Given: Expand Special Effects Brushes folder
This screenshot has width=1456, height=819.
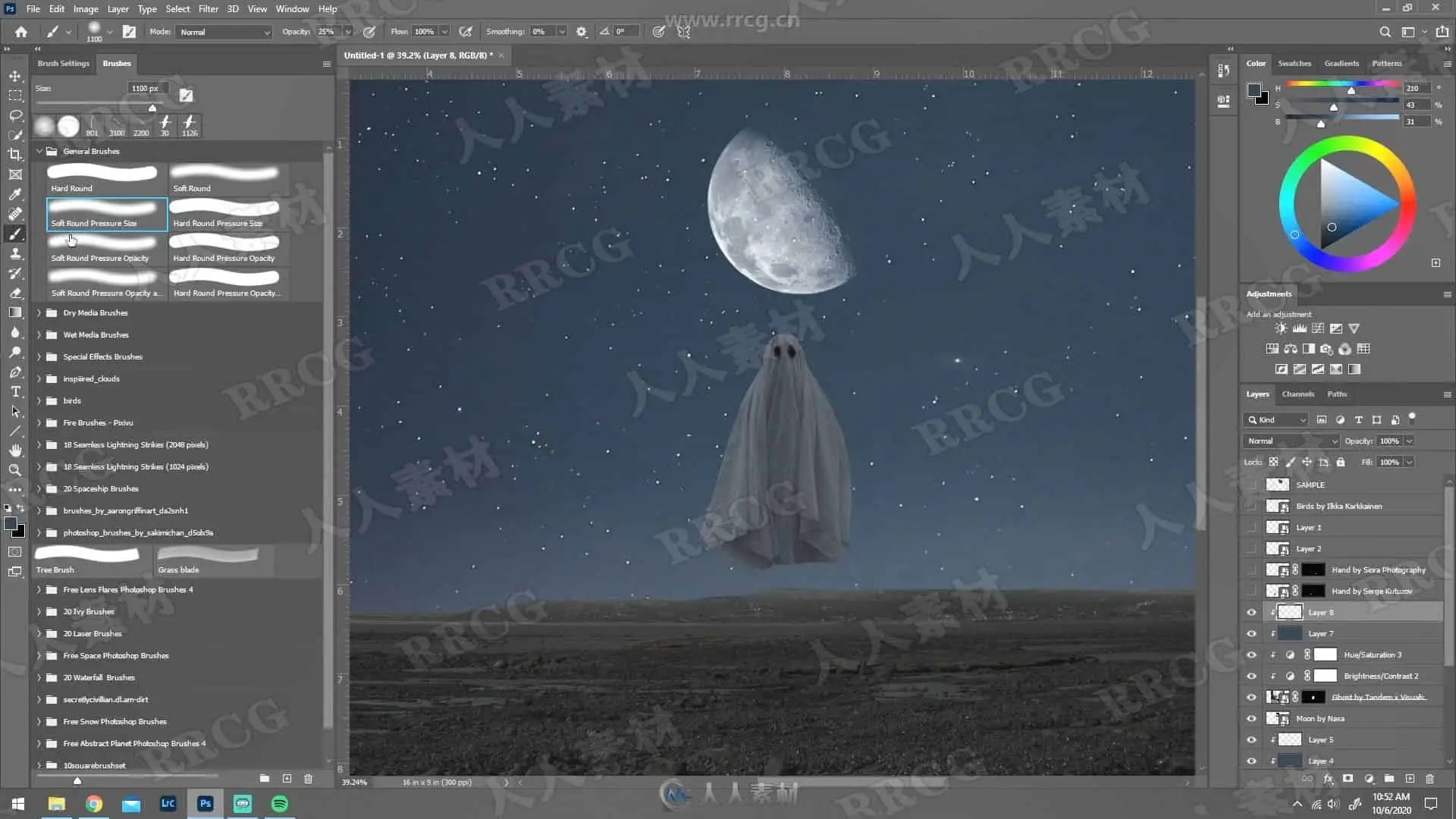Looking at the screenshot, I should (39, 356).
